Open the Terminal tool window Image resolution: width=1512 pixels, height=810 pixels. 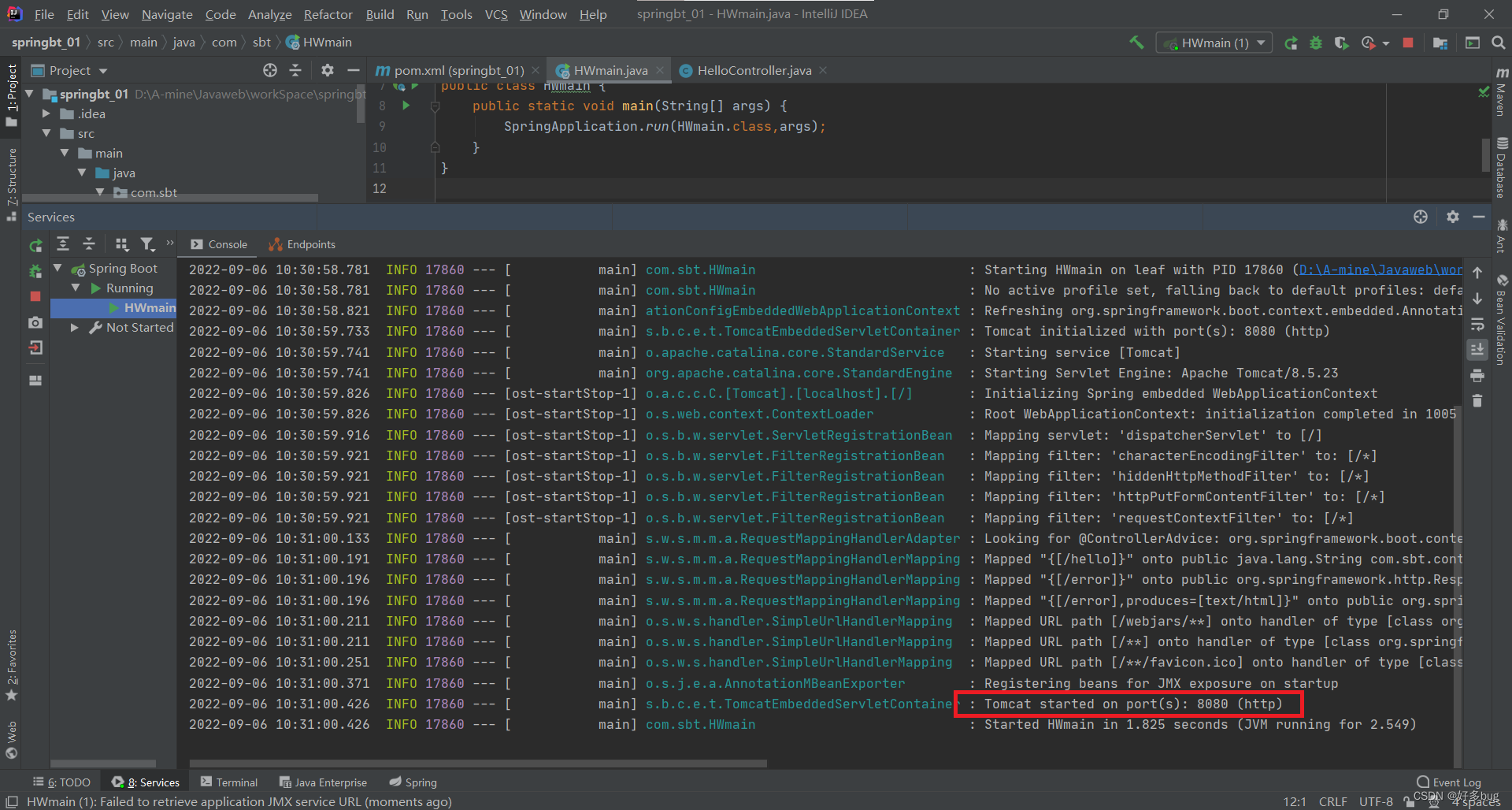(x=229, y=782)
